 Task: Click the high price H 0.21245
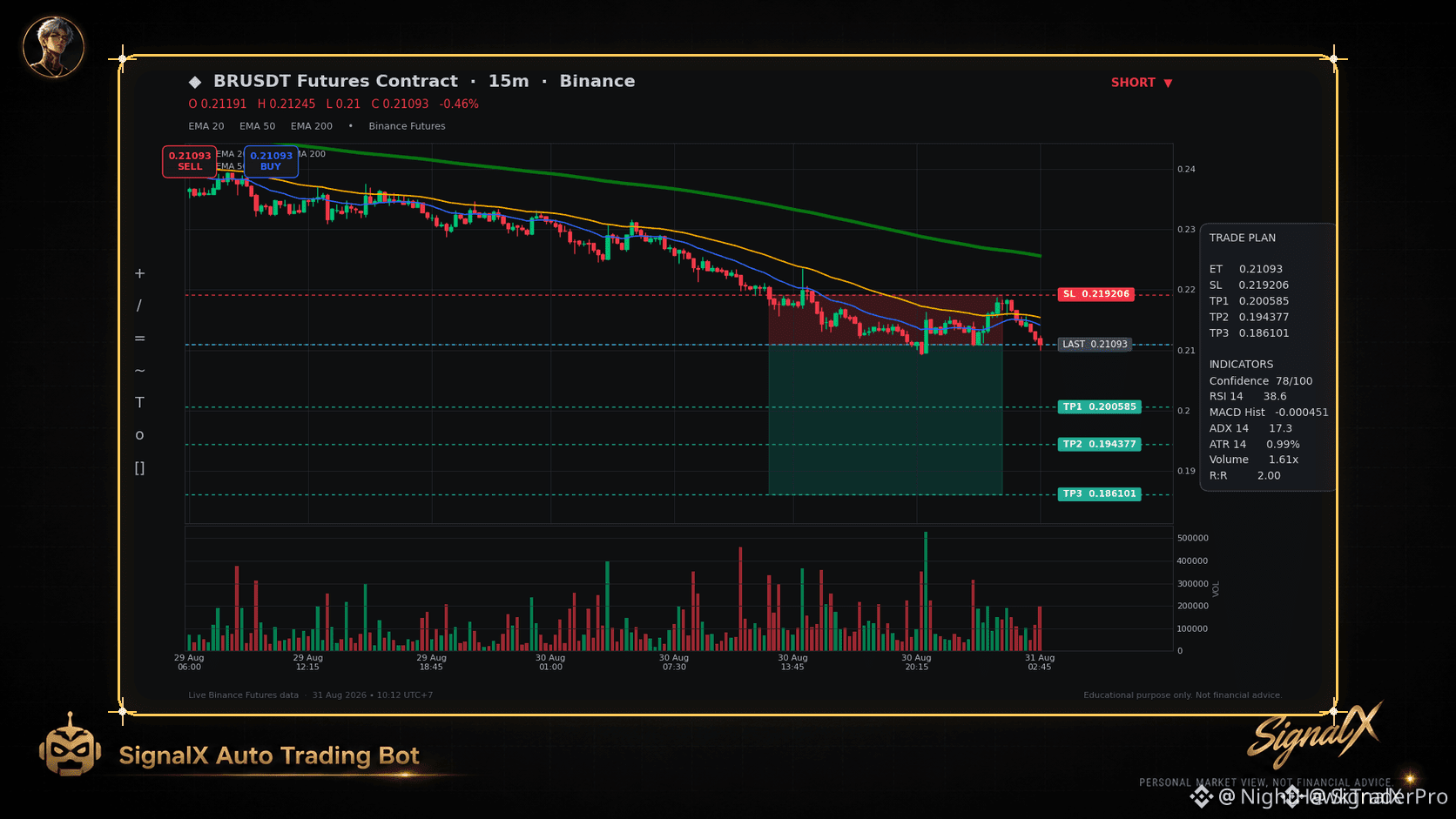[x=286, y=104]
